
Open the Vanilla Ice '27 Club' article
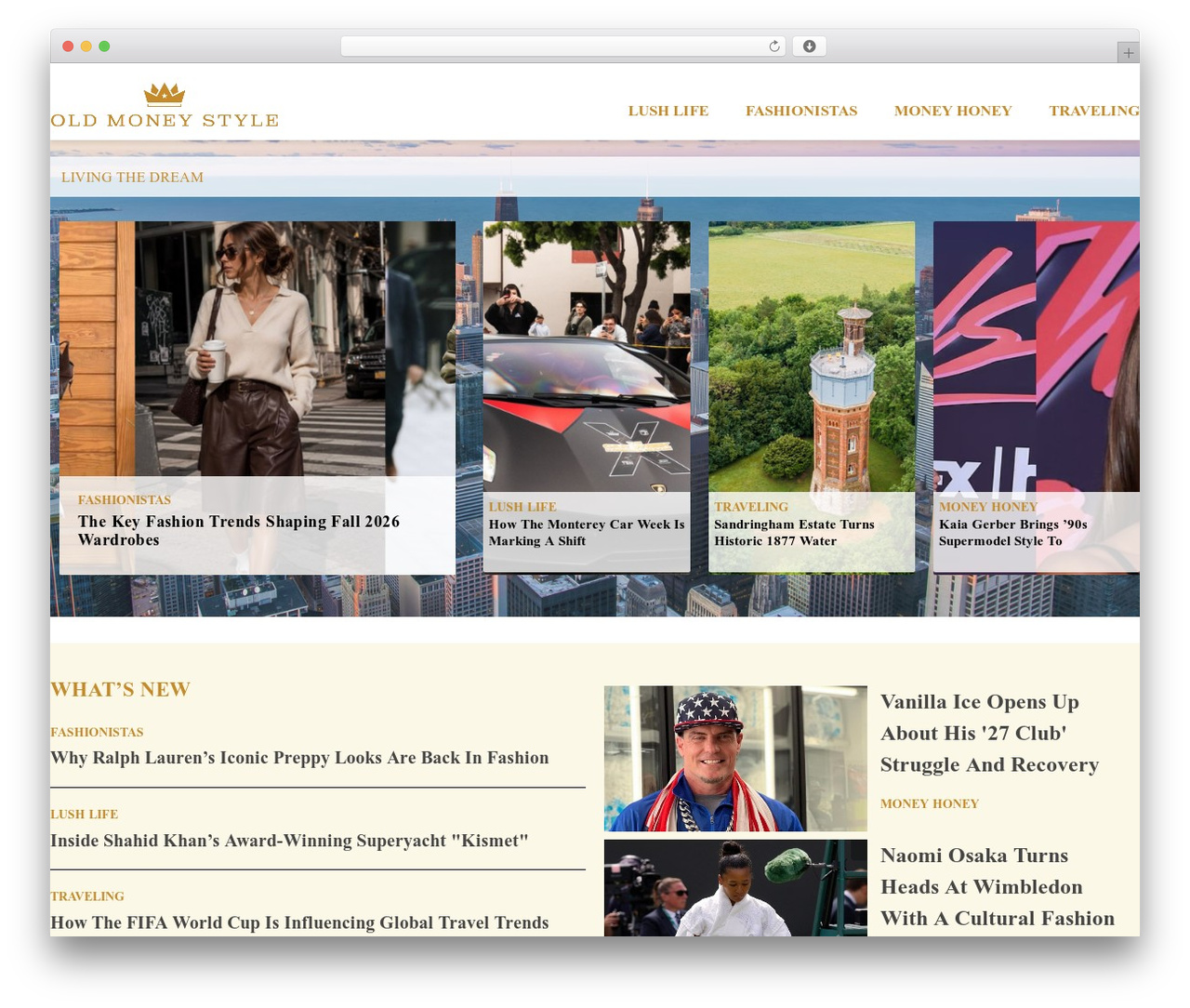click(989, 733)
